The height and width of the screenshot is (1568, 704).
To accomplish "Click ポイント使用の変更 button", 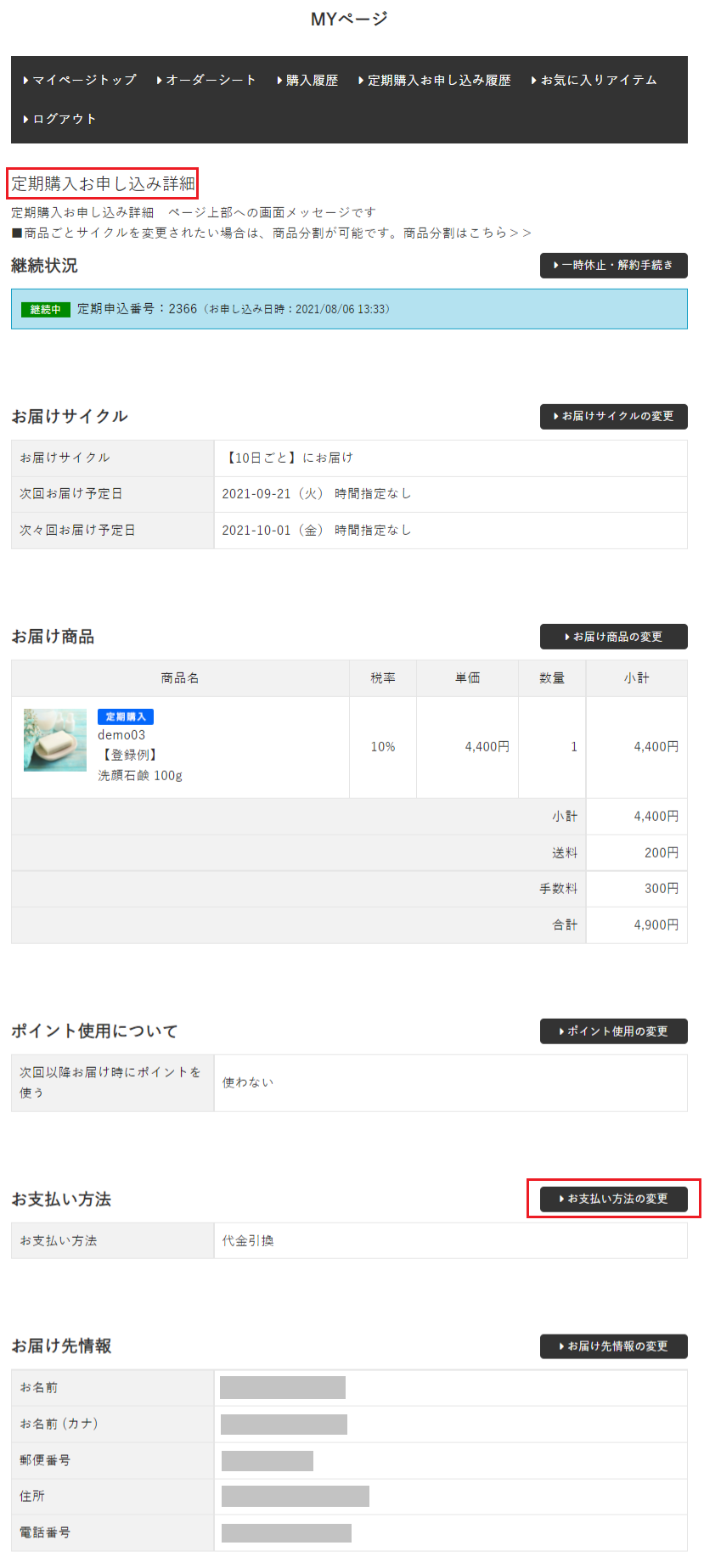I will tap(613, 1031).
